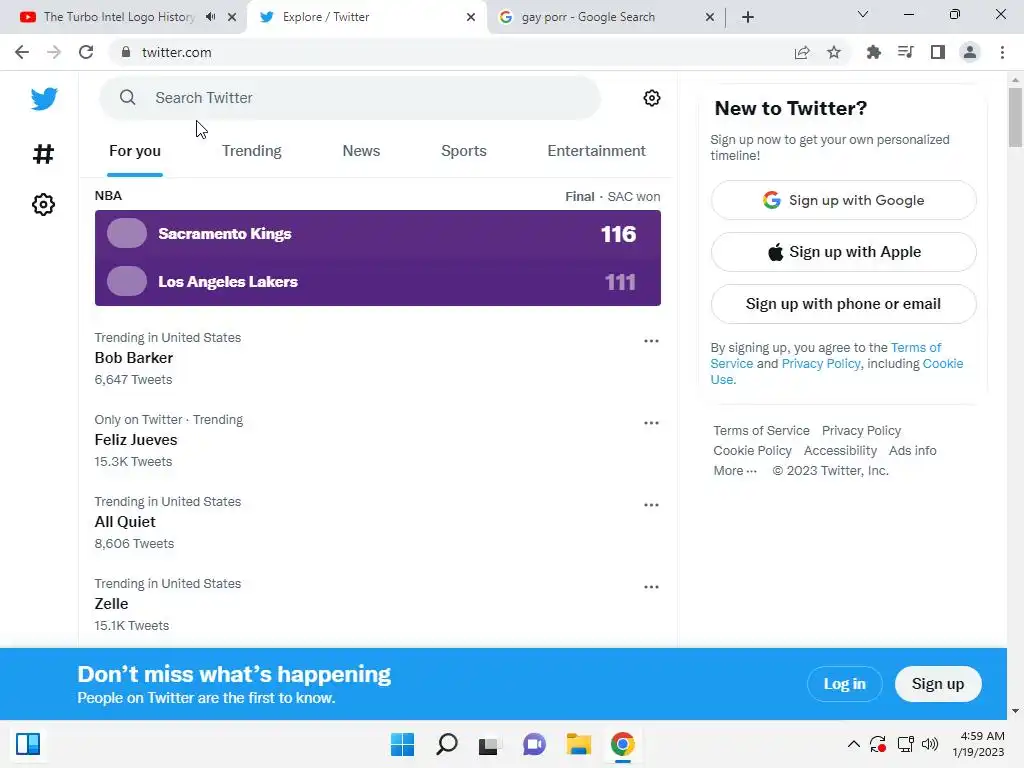The width and height of the screenshot is (1024, 768).
Task: Open Chat app on taskbar
Action: [534, 744]
